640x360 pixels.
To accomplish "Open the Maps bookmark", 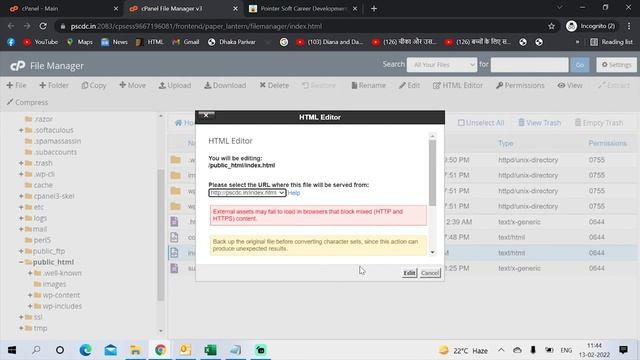I will pos(80,42).
